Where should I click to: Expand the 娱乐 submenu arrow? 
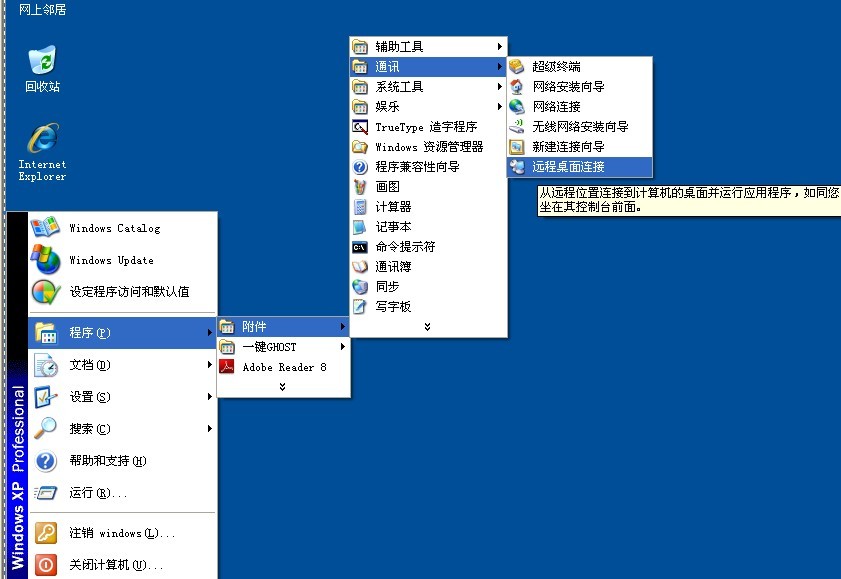499,107
